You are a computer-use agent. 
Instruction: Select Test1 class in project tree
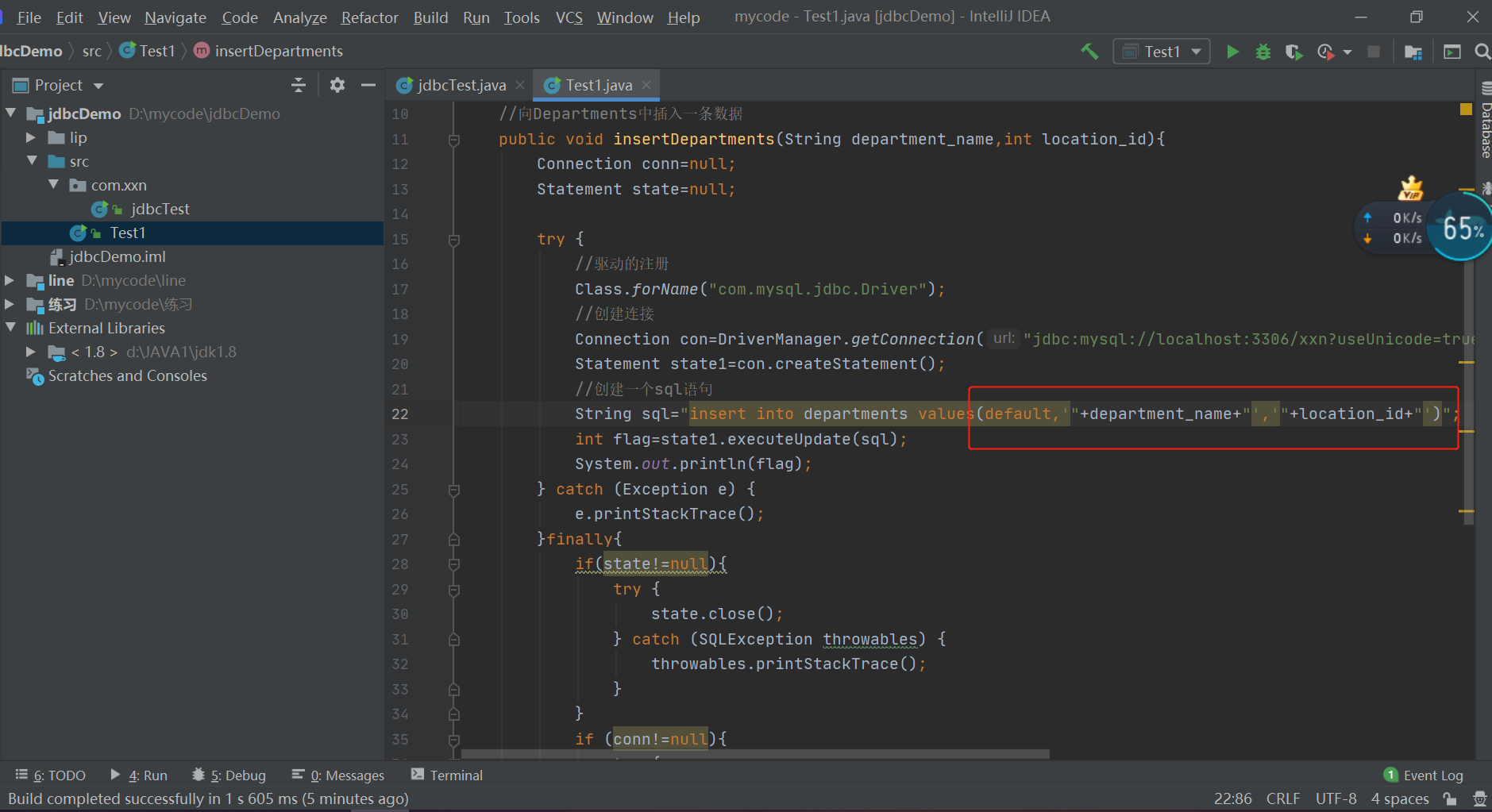(x=127, y=233)
